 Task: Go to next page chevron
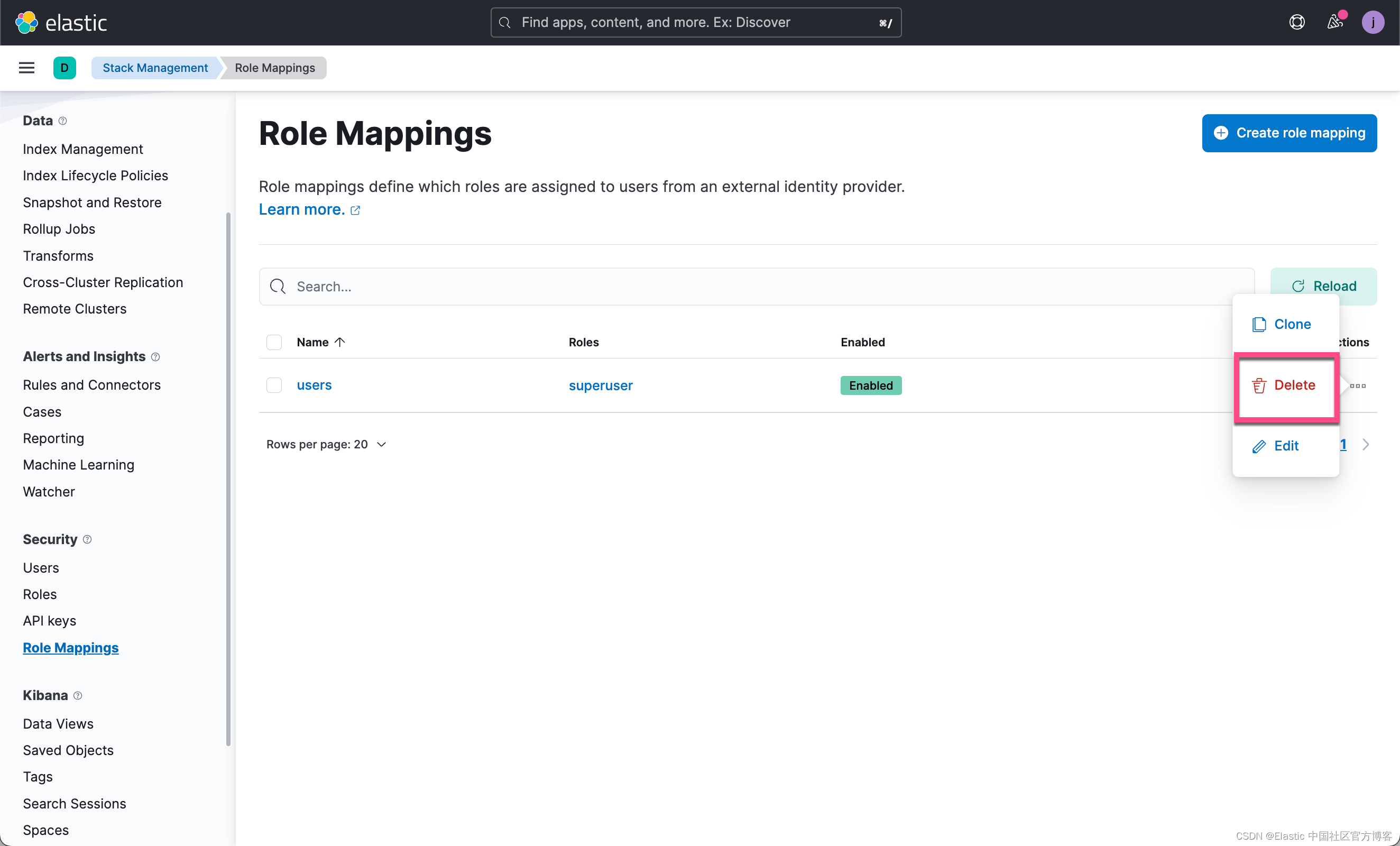click(1366, 444)
